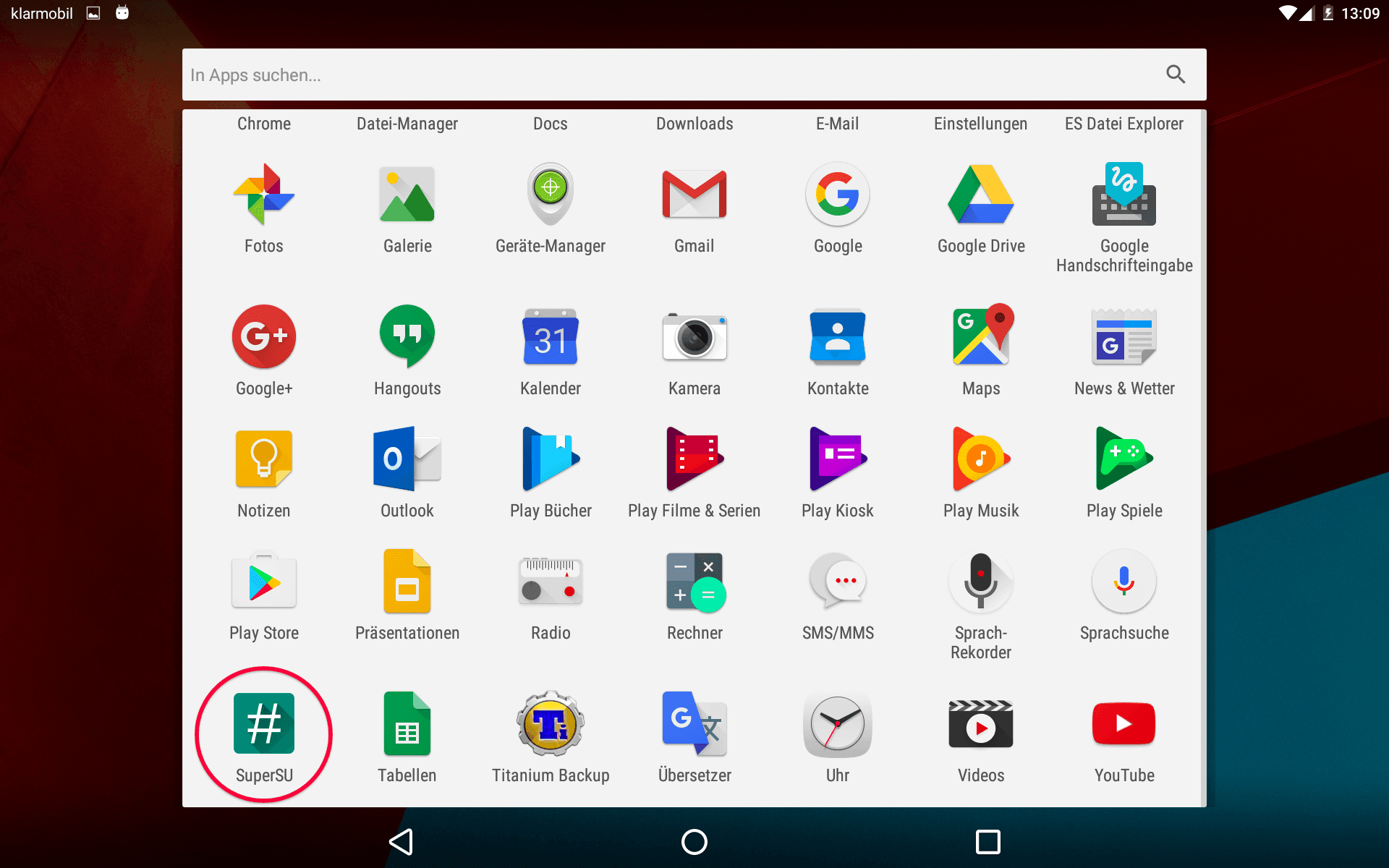Open the Rechner calculator
Viewport: 1389px width, 868px height.
694,582
